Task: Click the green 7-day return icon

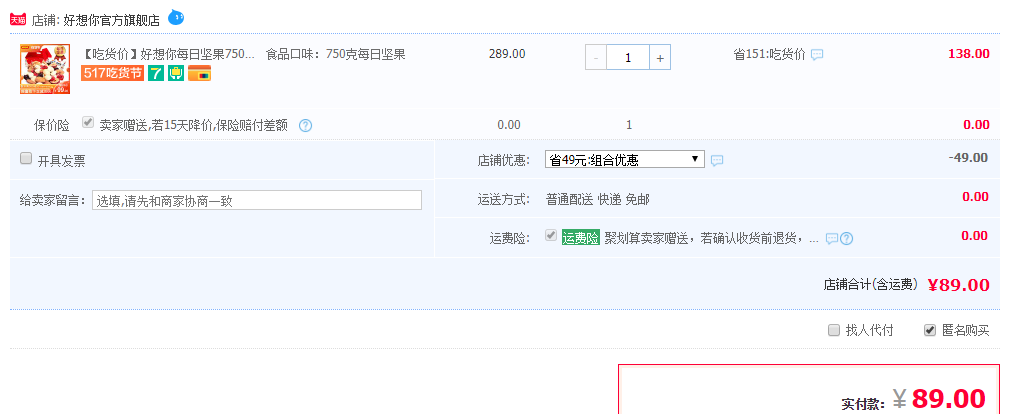Action: (x=156, y=73)
